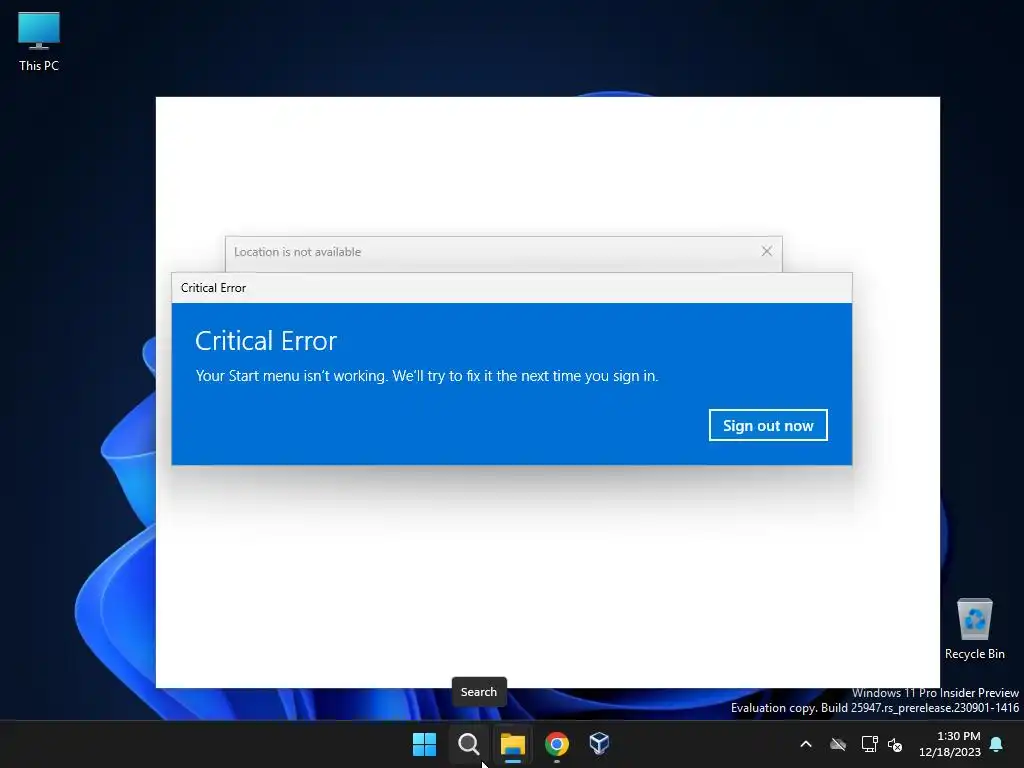
Task: Open Search from the taskbar
Action: [468, 744]
